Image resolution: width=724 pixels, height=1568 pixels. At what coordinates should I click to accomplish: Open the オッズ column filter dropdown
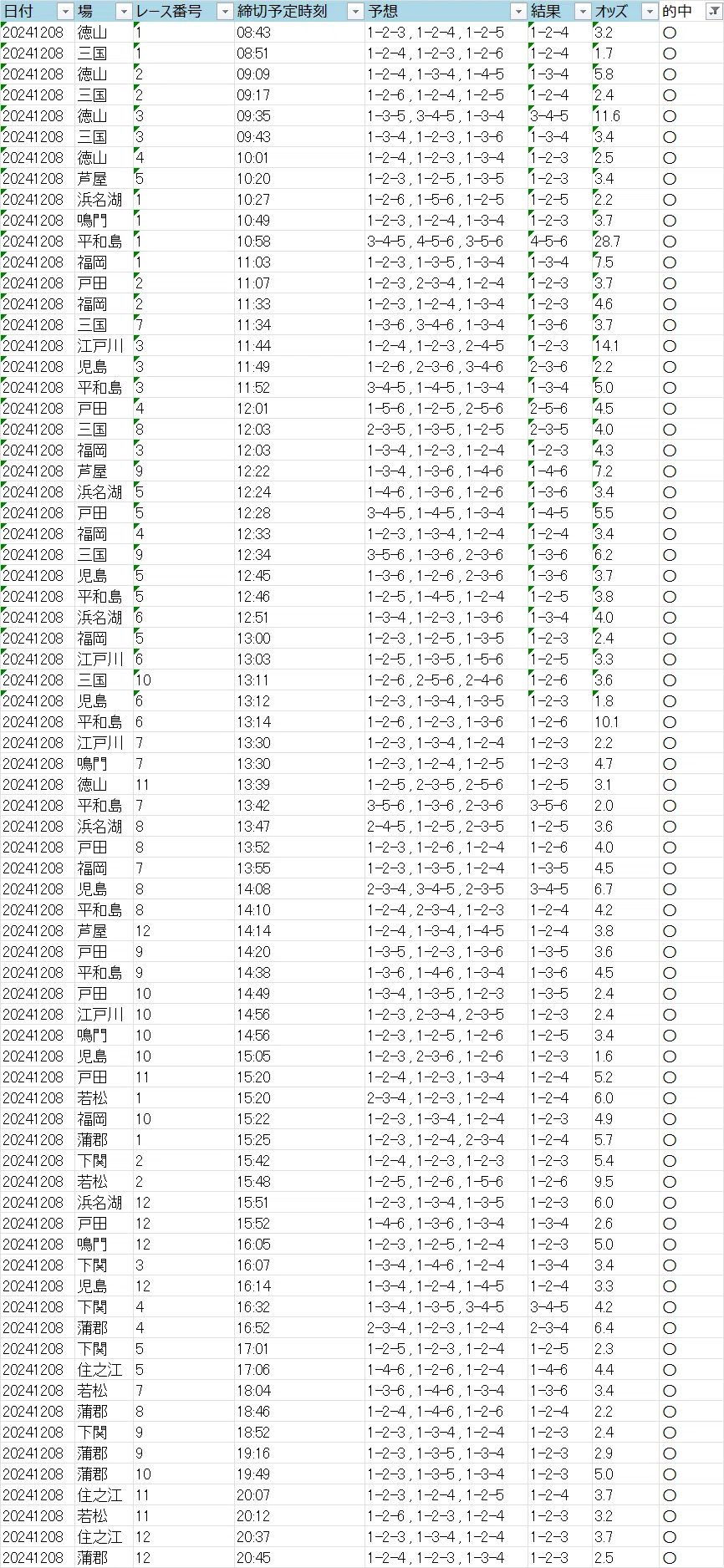click(x=650, y=12)
